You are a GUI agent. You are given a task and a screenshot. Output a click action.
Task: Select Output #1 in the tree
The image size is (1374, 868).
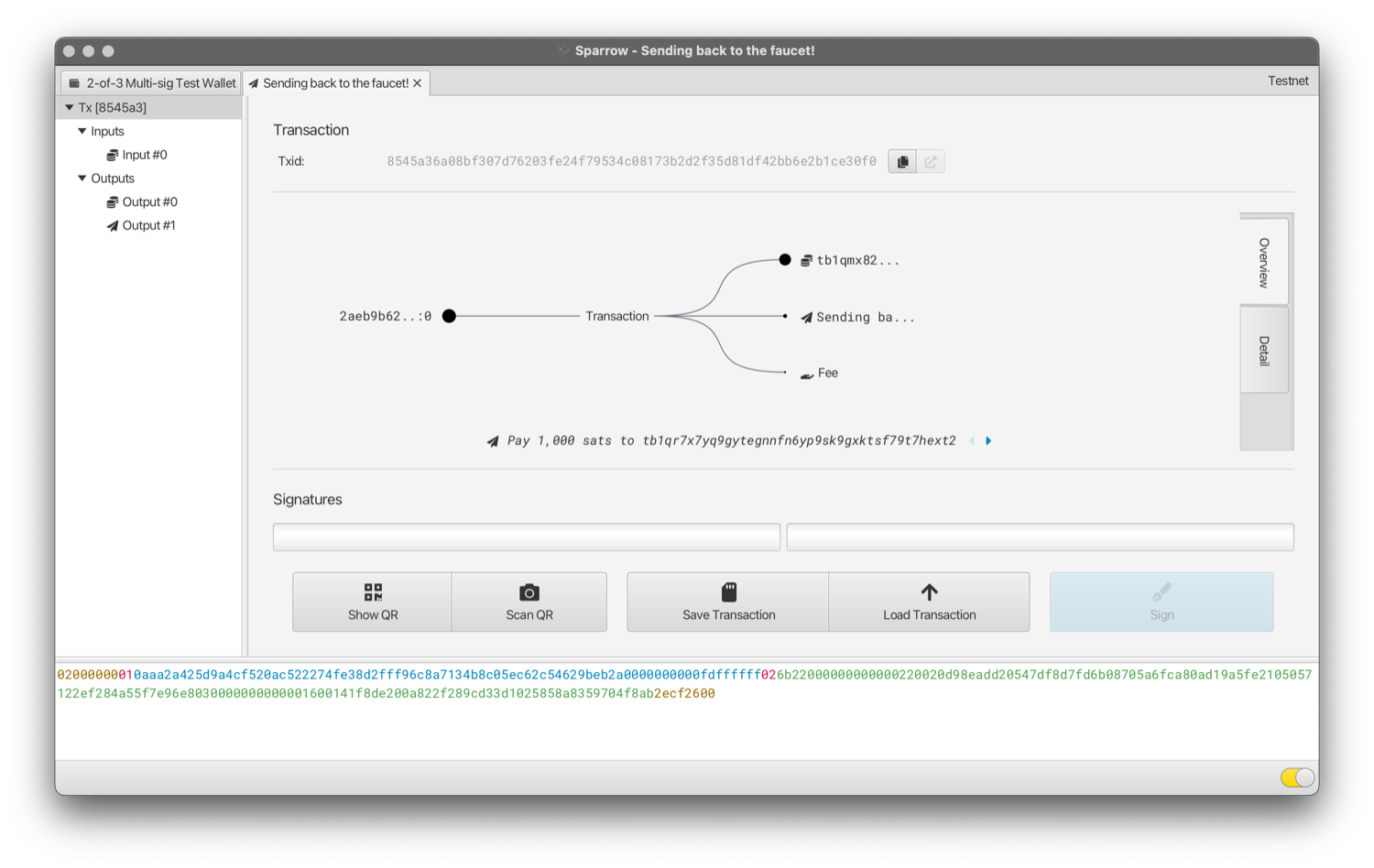click(149, 226)
